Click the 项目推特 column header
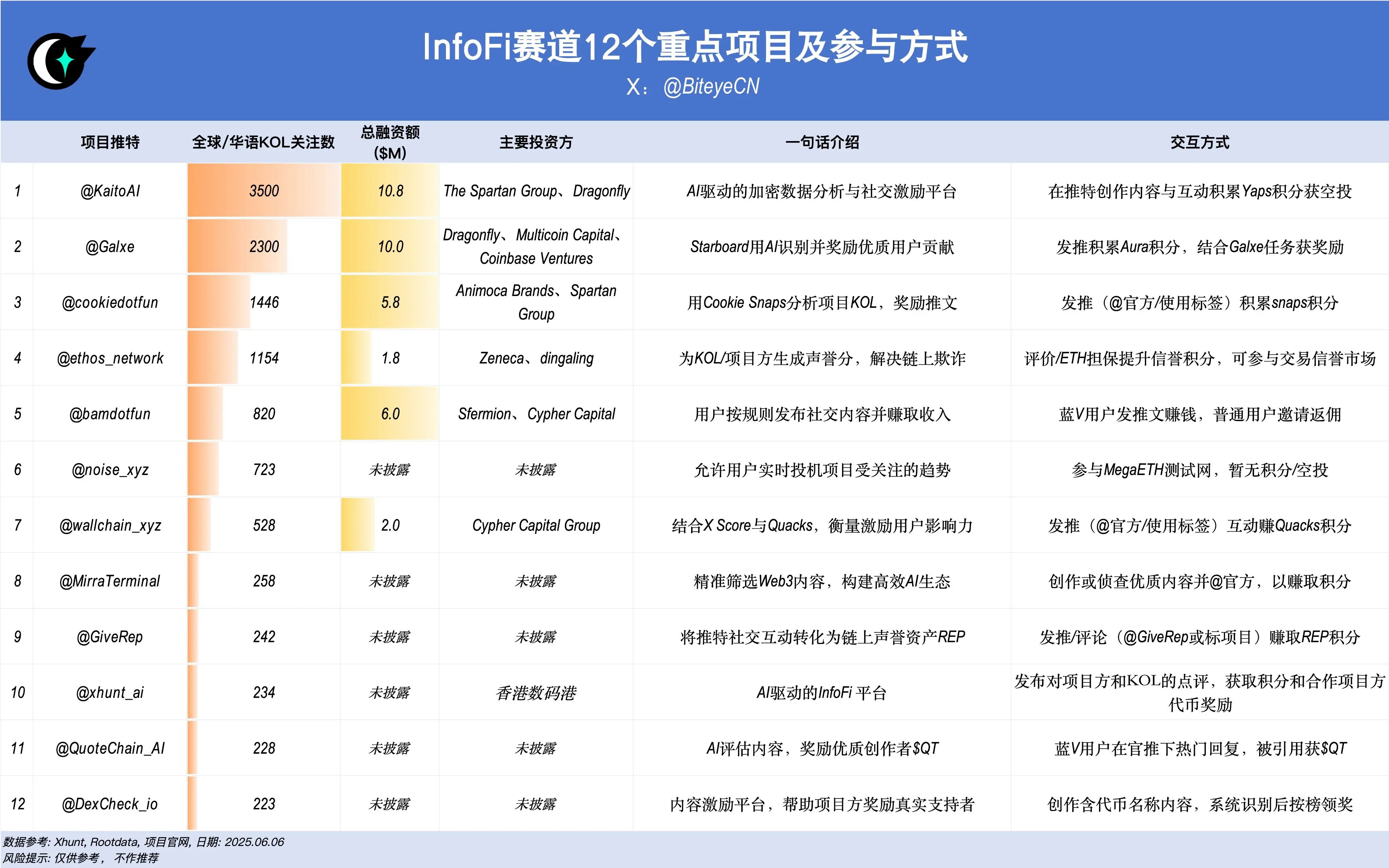This screenshot has width=1389, height=868. pos(110,142)
